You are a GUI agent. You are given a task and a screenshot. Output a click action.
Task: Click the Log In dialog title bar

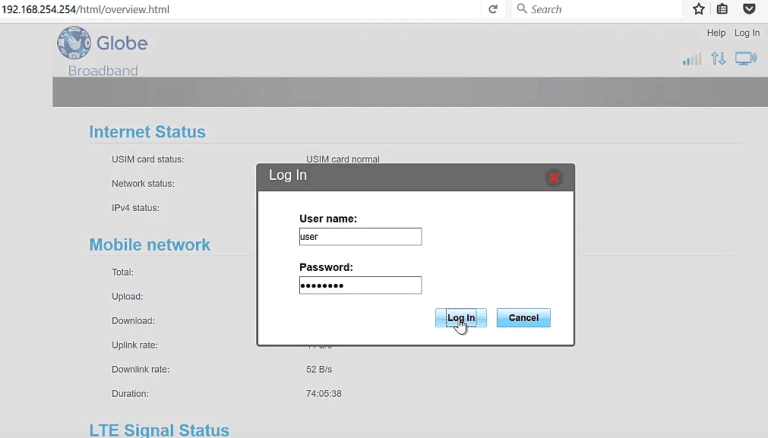point(415,177)
